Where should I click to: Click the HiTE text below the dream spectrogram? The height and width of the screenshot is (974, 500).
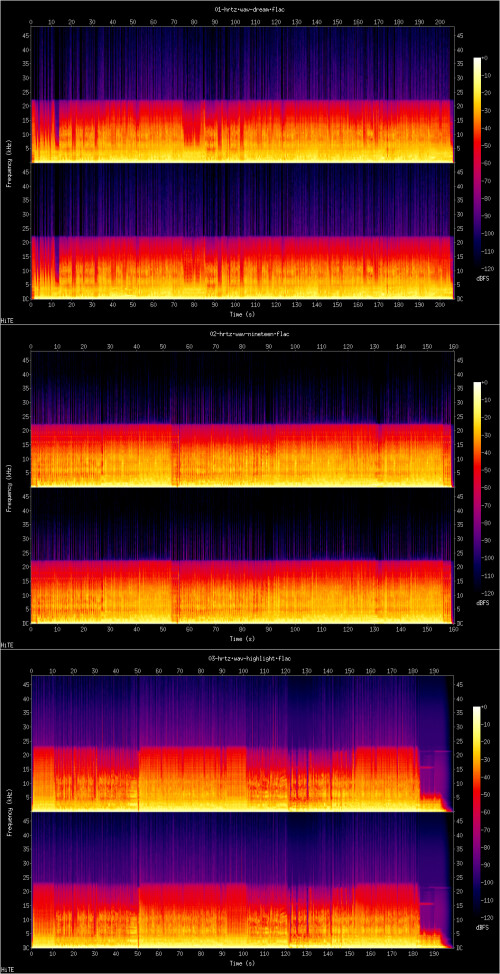point(7,321)
